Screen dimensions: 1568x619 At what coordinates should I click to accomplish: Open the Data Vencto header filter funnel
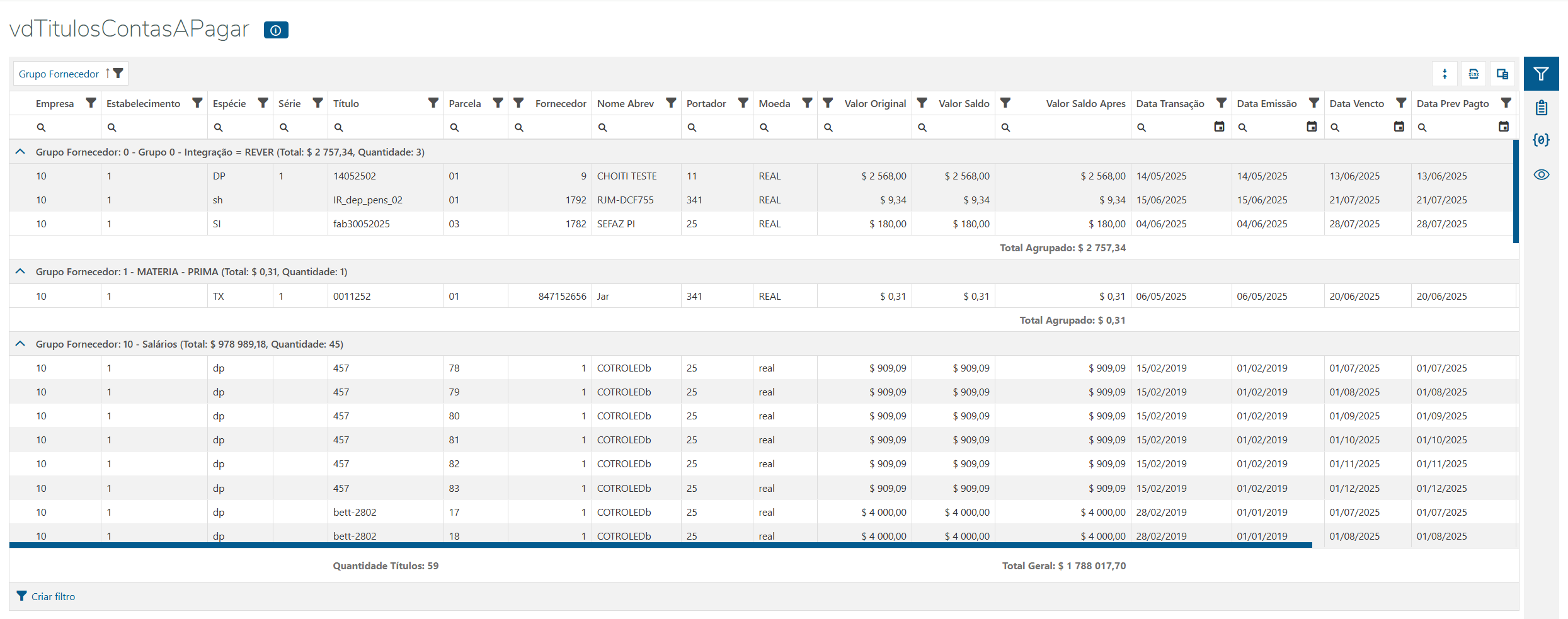tap(1401, 103)
